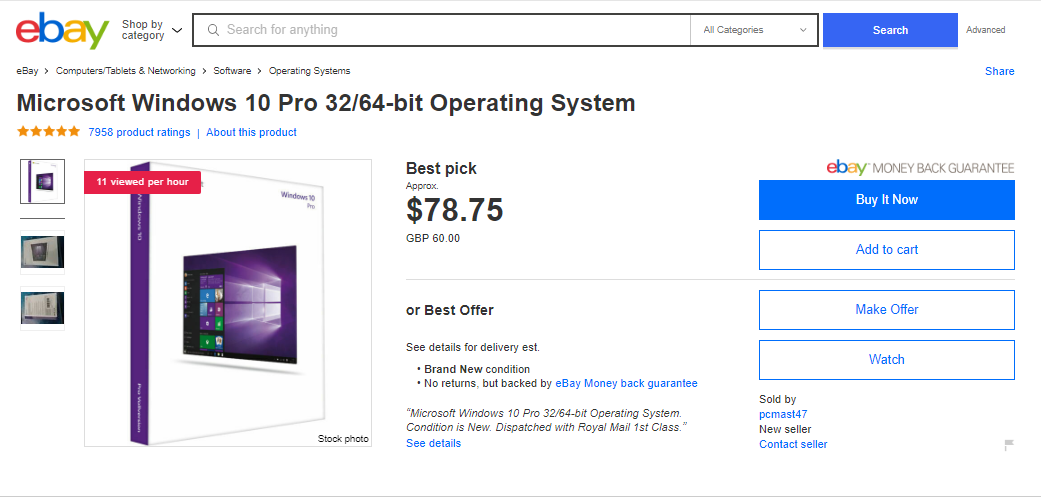
Task: Click the report flag icon
Action: point(1009,445)
